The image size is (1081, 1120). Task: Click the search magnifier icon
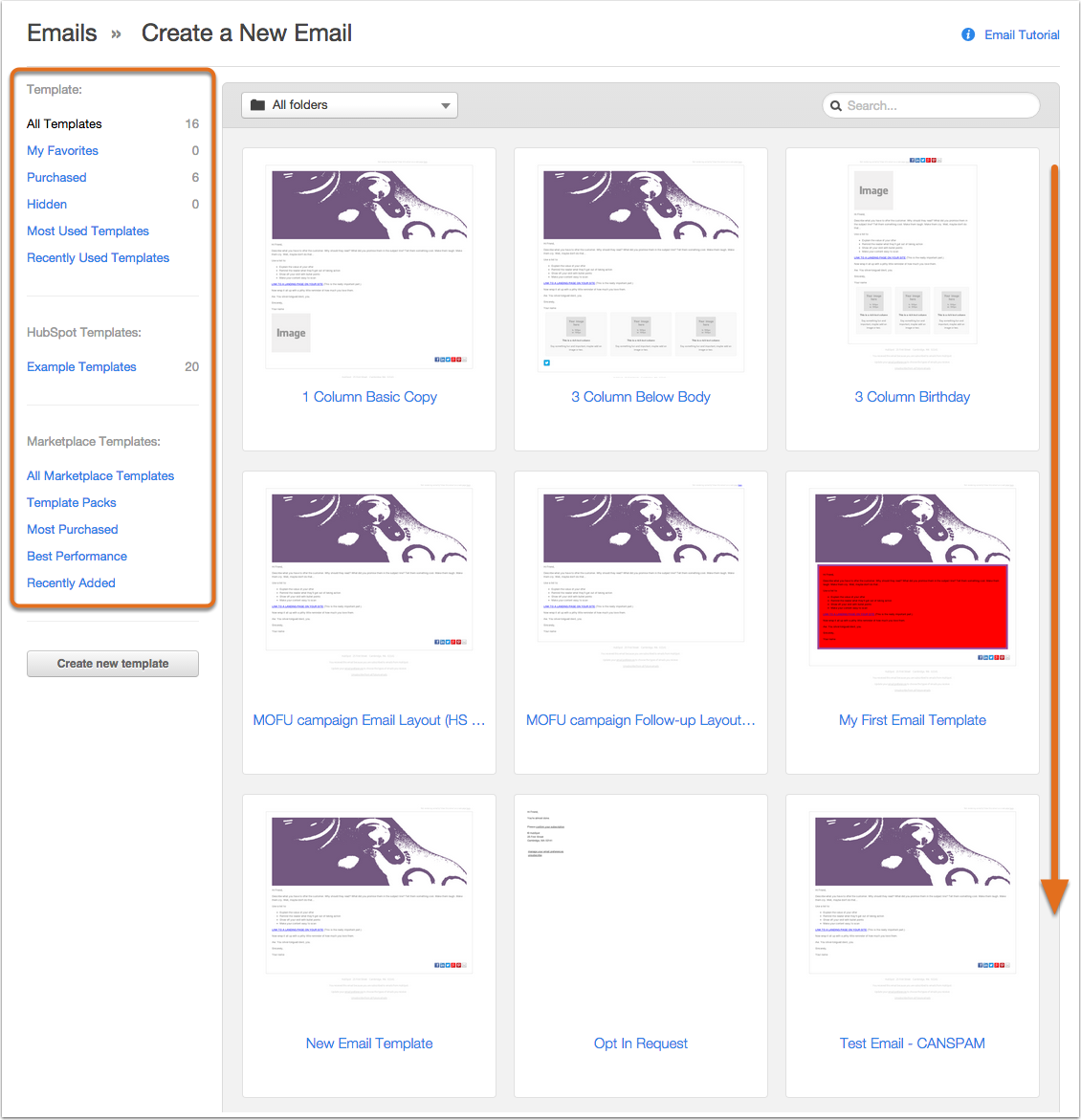[836, 106]
